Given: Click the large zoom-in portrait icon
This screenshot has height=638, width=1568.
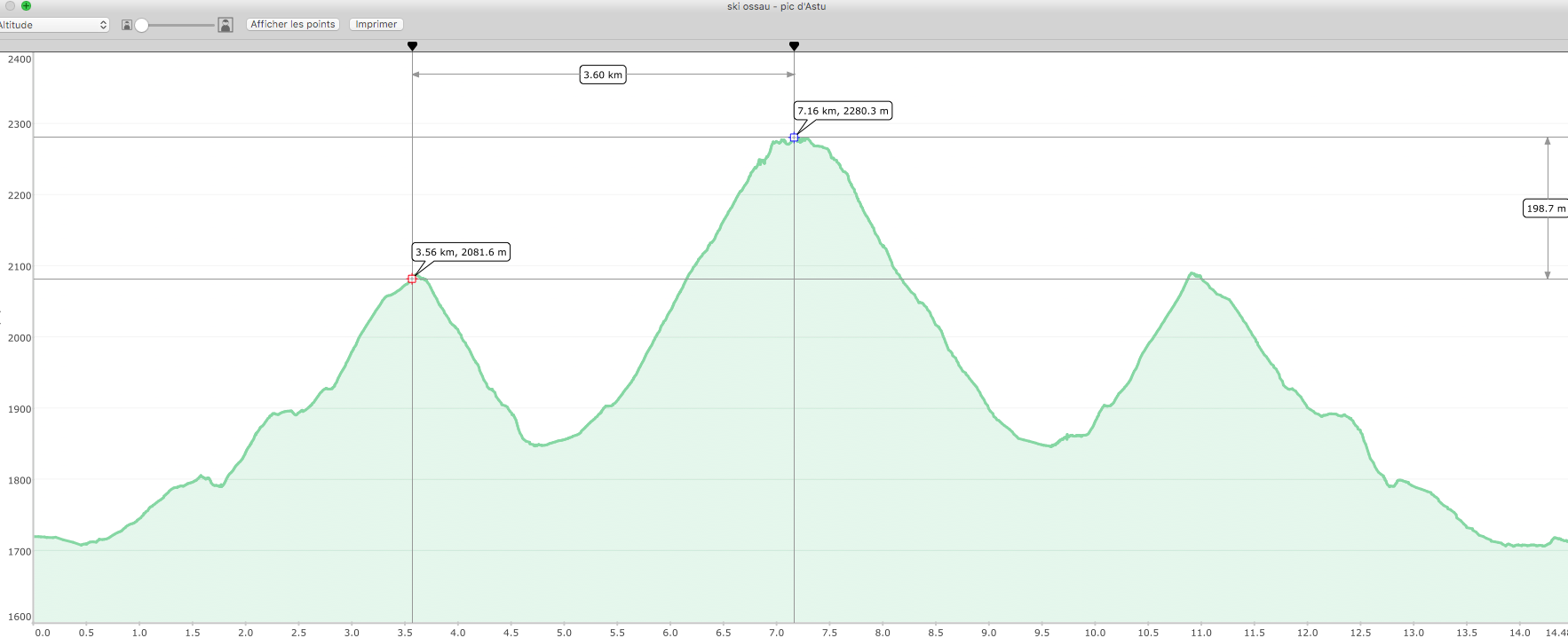Looking at the screenshot, I should coord(226,25).
